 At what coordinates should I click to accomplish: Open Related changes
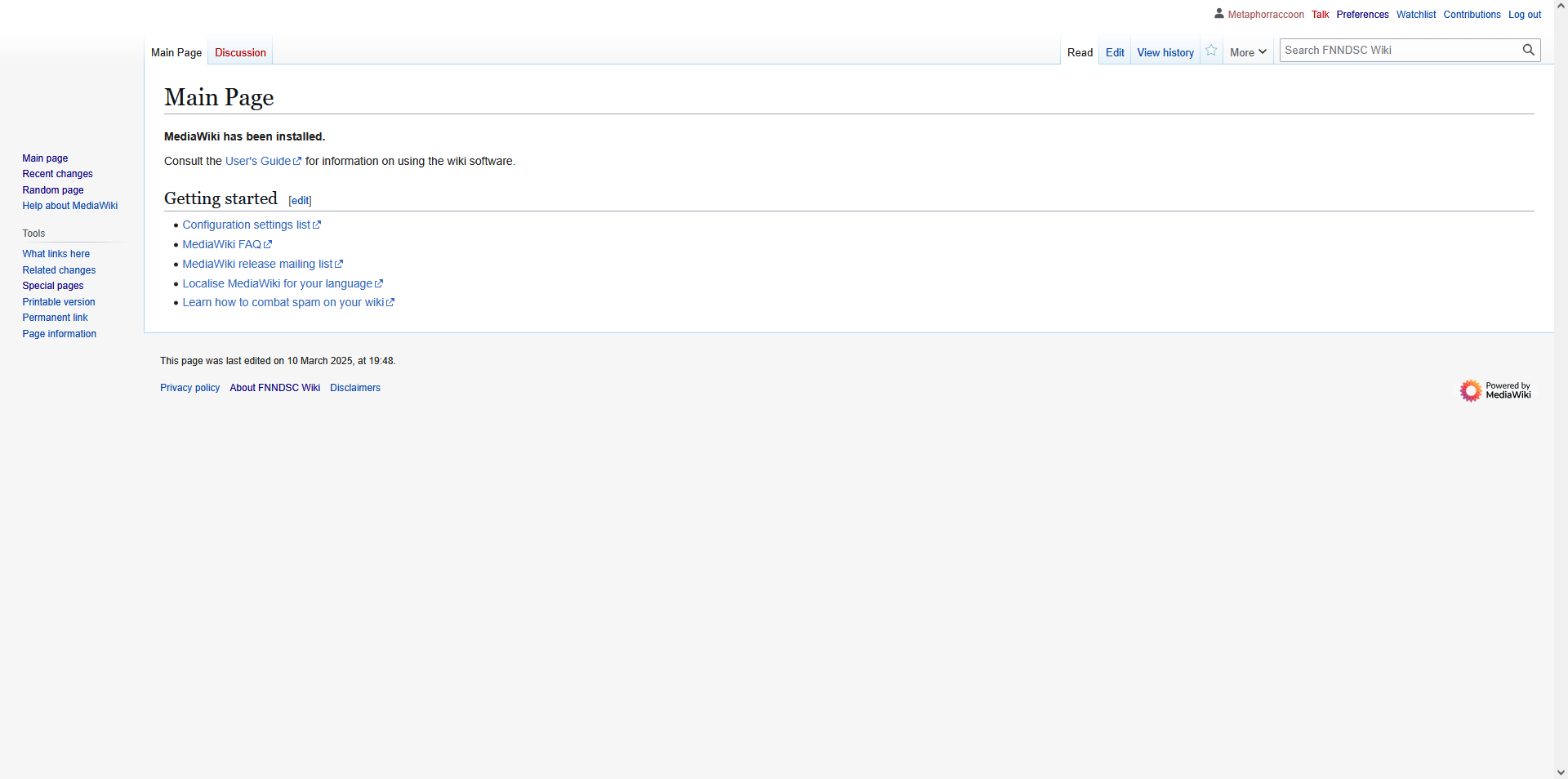59,270
